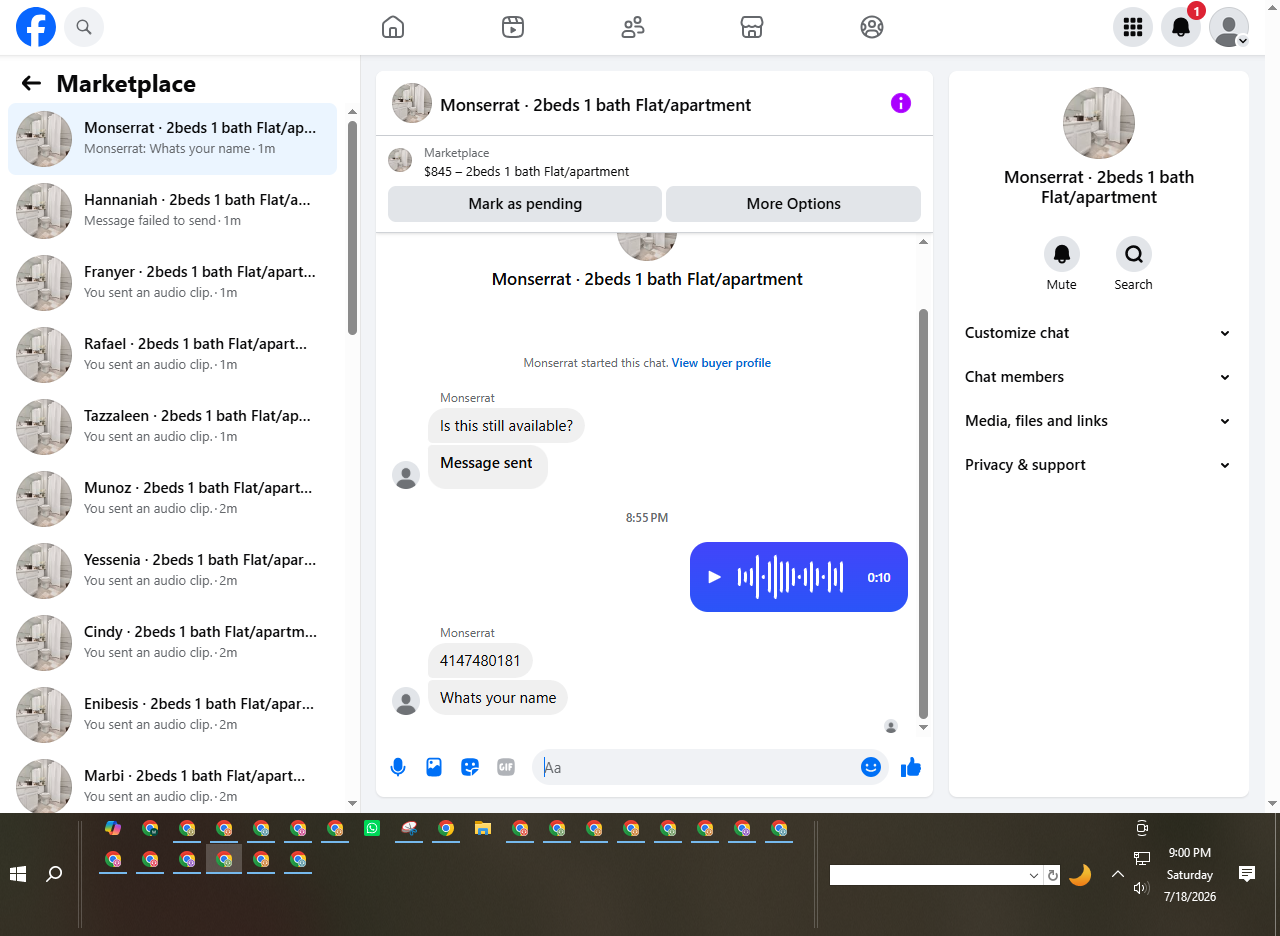Expand the Chat members section
This screenshot has height=936, width=1280.
1098,377
